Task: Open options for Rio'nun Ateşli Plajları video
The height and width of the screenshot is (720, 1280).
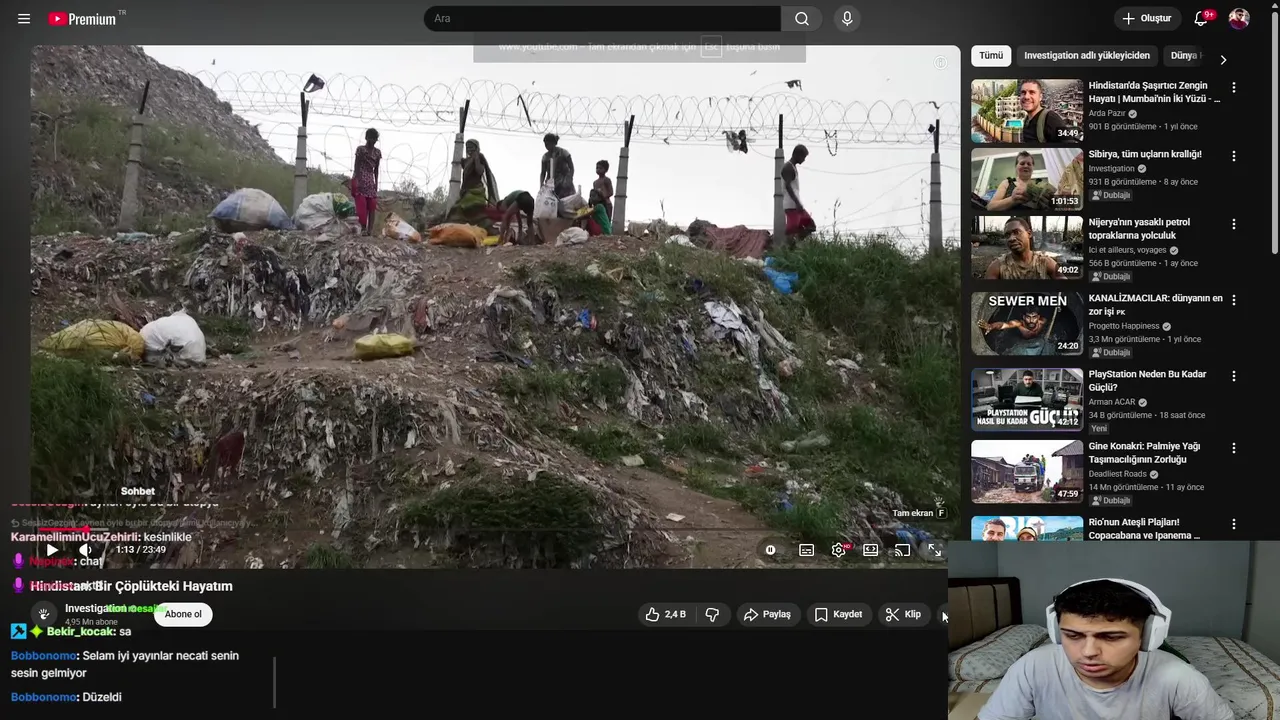Action: tap(1234, 524)
